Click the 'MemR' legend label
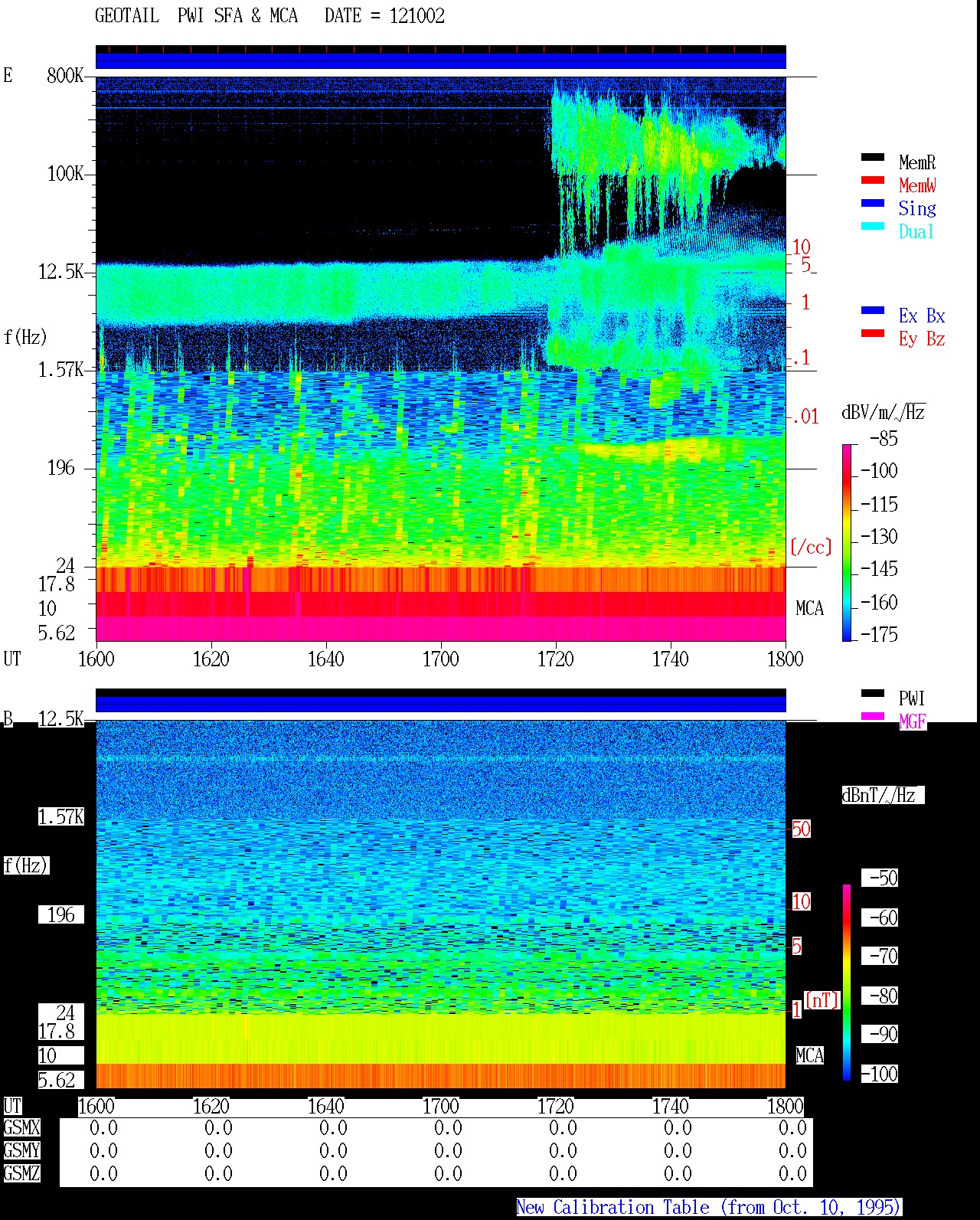The width and height of the screenshot is (980, 1220). [x=917, y=162]
